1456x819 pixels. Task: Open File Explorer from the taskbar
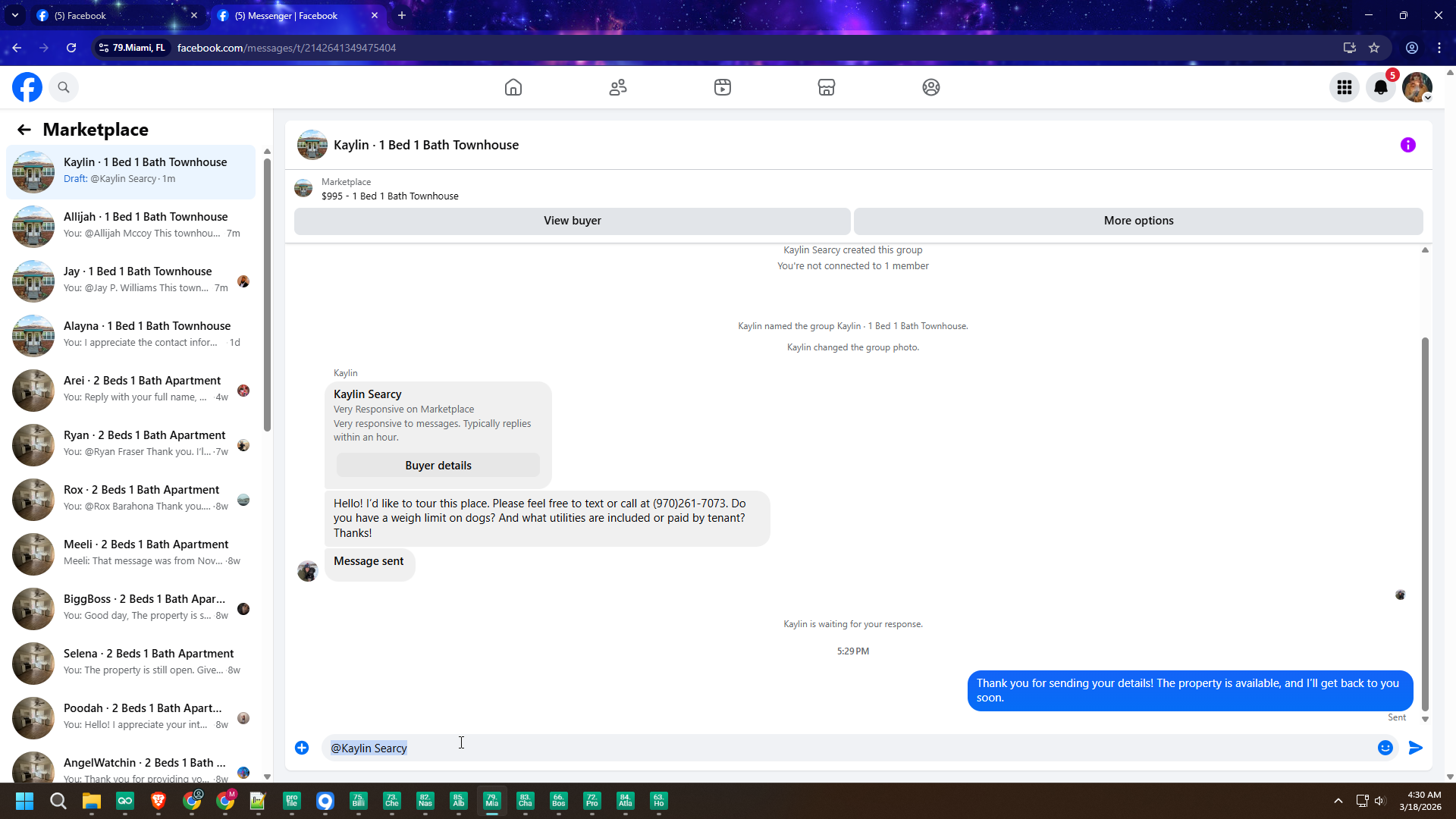coord(92,801)
